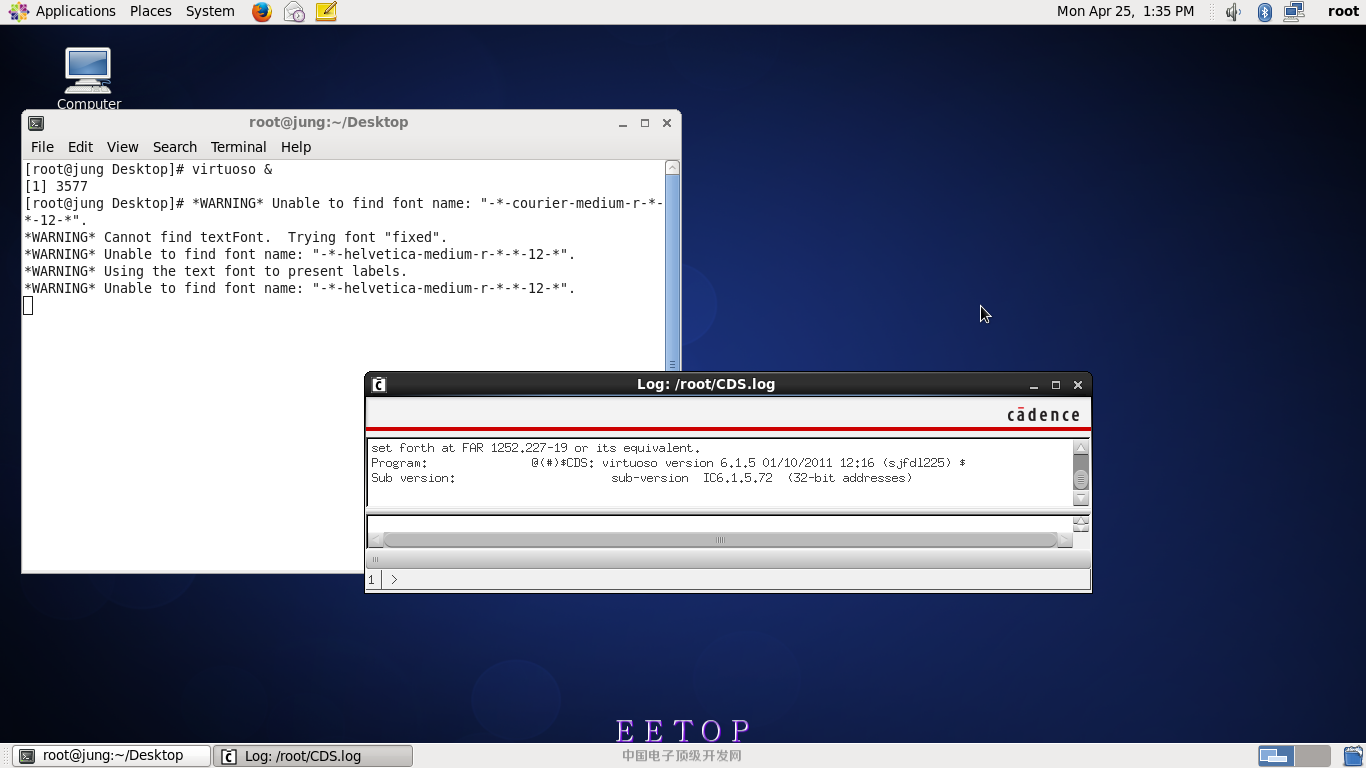Open the terminal Edit menu
Viewport: 1366px width, 768px height.
[x=80, y=147]
